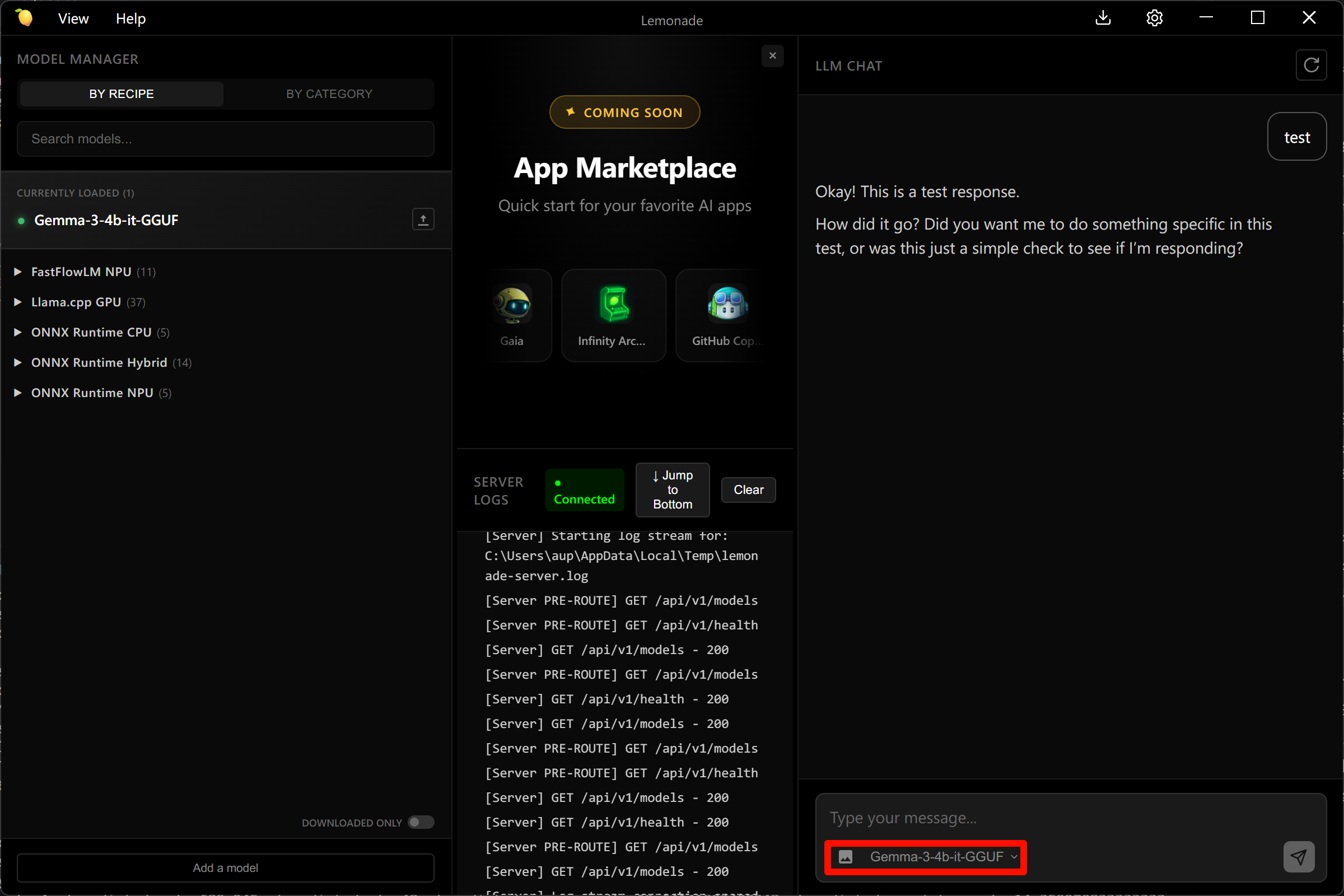1344x896 pixels.
Task: Close the Lemonade window
Action: click(x=1309, y=18)
